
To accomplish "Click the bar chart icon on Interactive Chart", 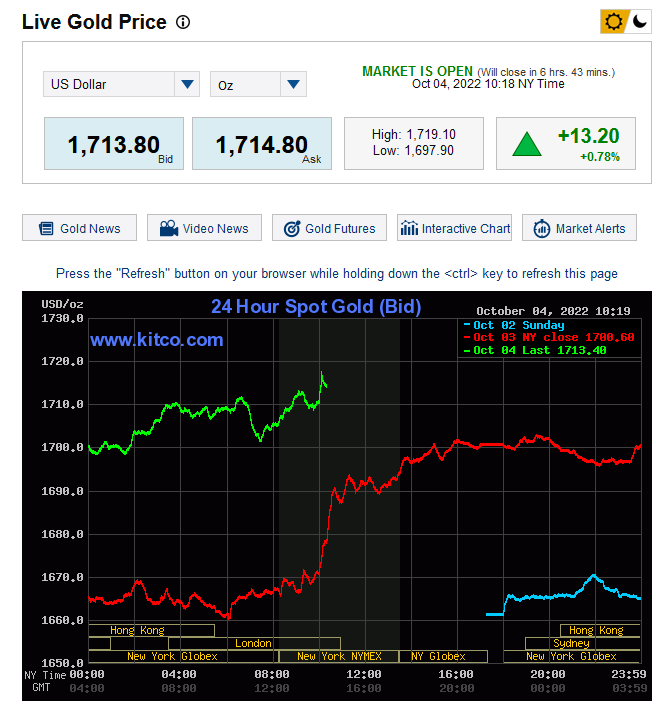I will (x=409, y=228).
